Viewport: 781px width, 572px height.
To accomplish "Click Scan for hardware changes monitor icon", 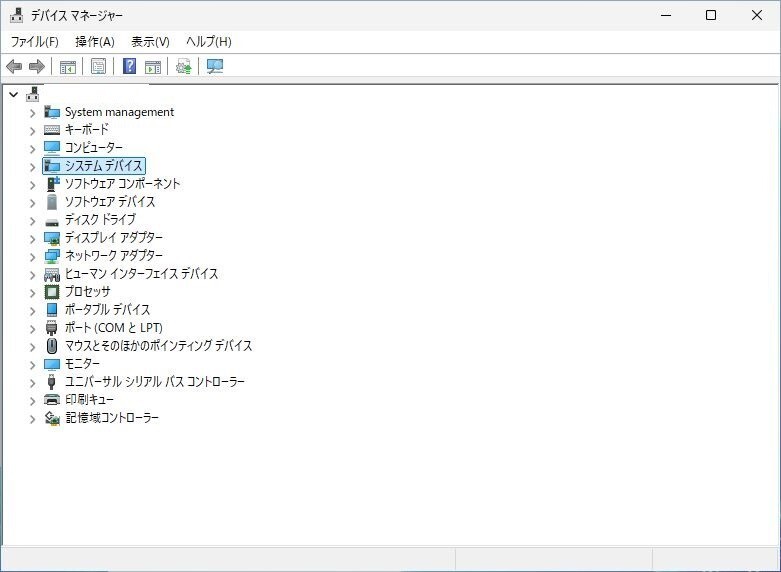I will tap(215, 66).
